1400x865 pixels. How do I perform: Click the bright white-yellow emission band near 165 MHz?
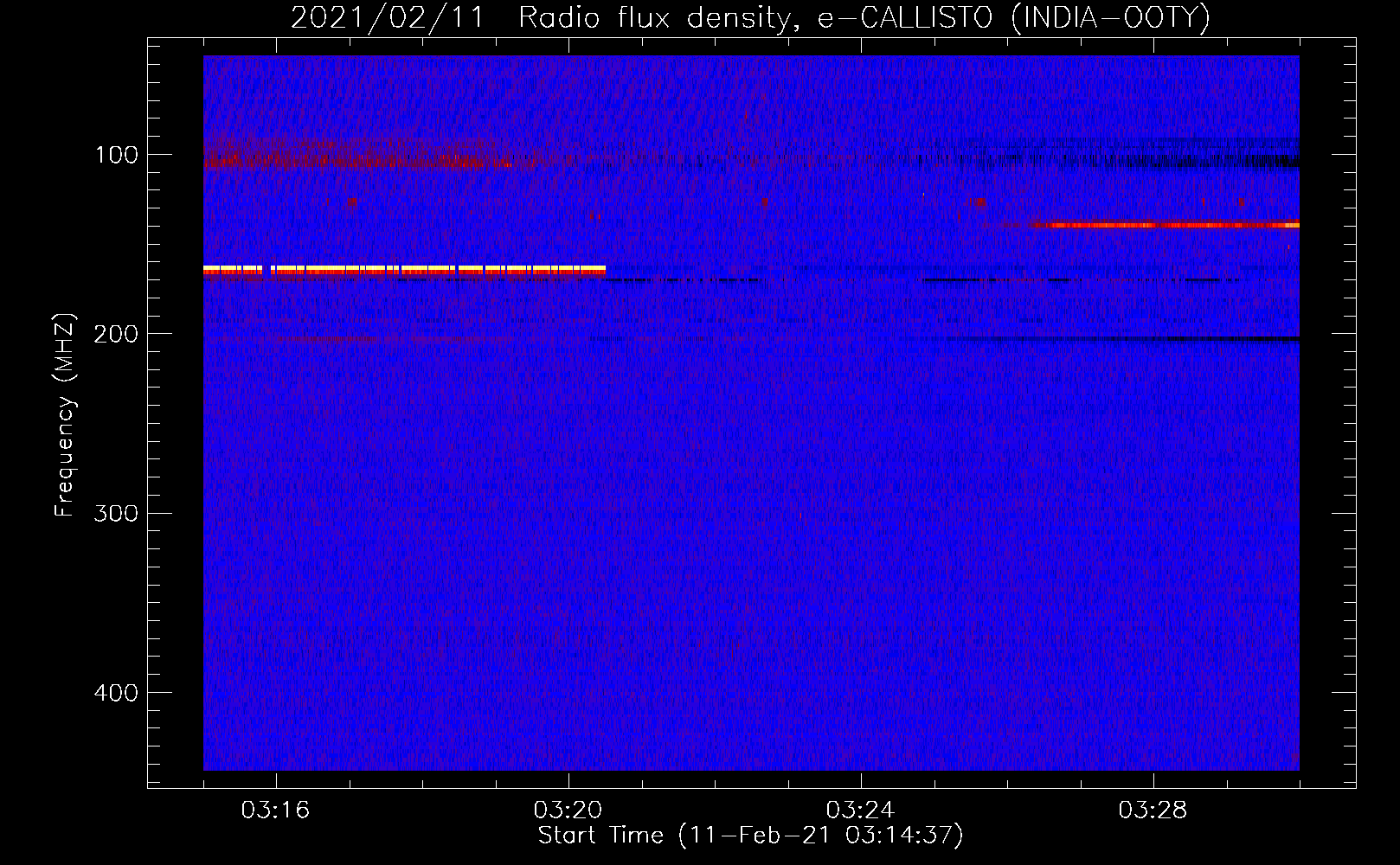click(x=404, y=270)
